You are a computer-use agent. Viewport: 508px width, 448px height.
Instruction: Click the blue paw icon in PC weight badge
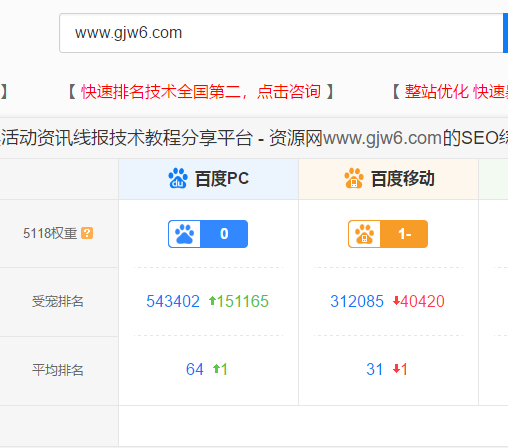click(x=185, y=234)
